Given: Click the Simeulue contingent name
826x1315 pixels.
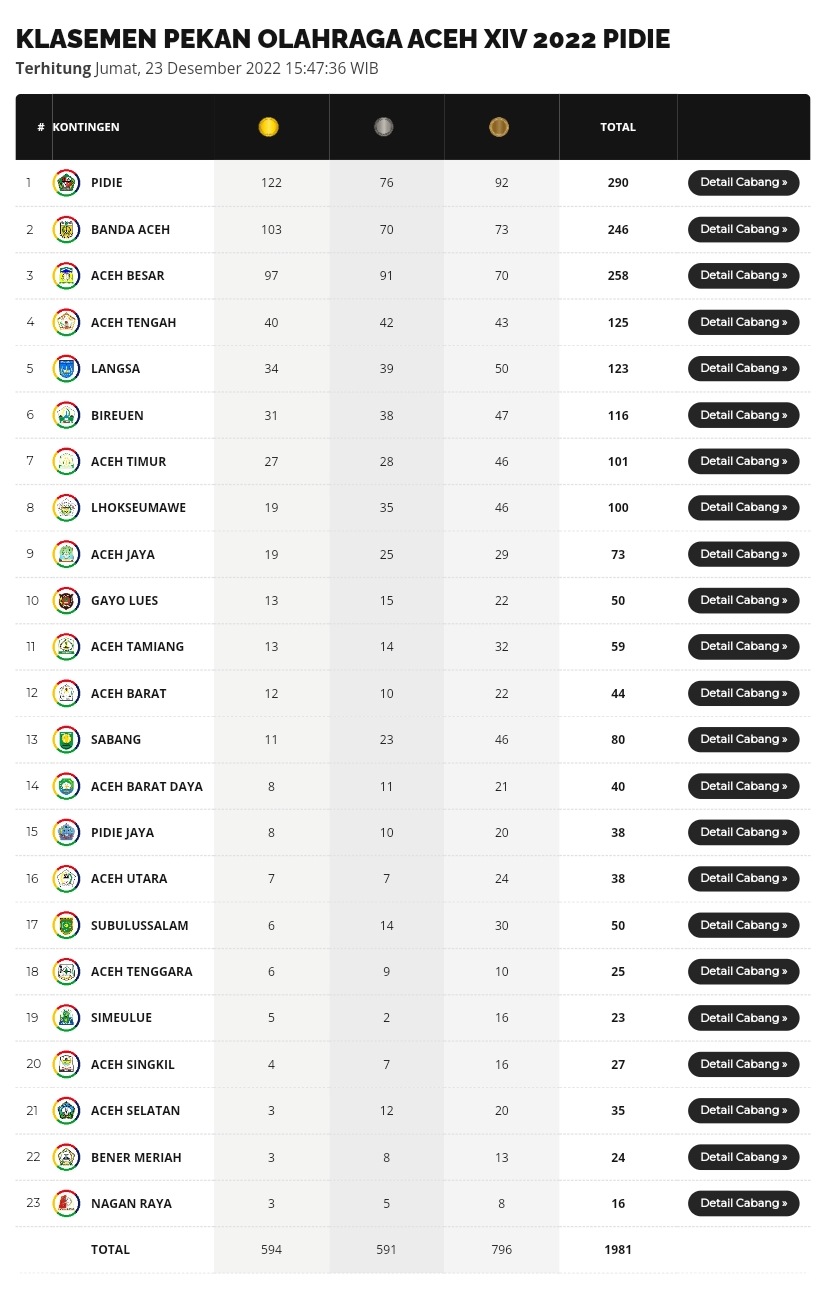Looking at the screenshot, I should 122,1018.
